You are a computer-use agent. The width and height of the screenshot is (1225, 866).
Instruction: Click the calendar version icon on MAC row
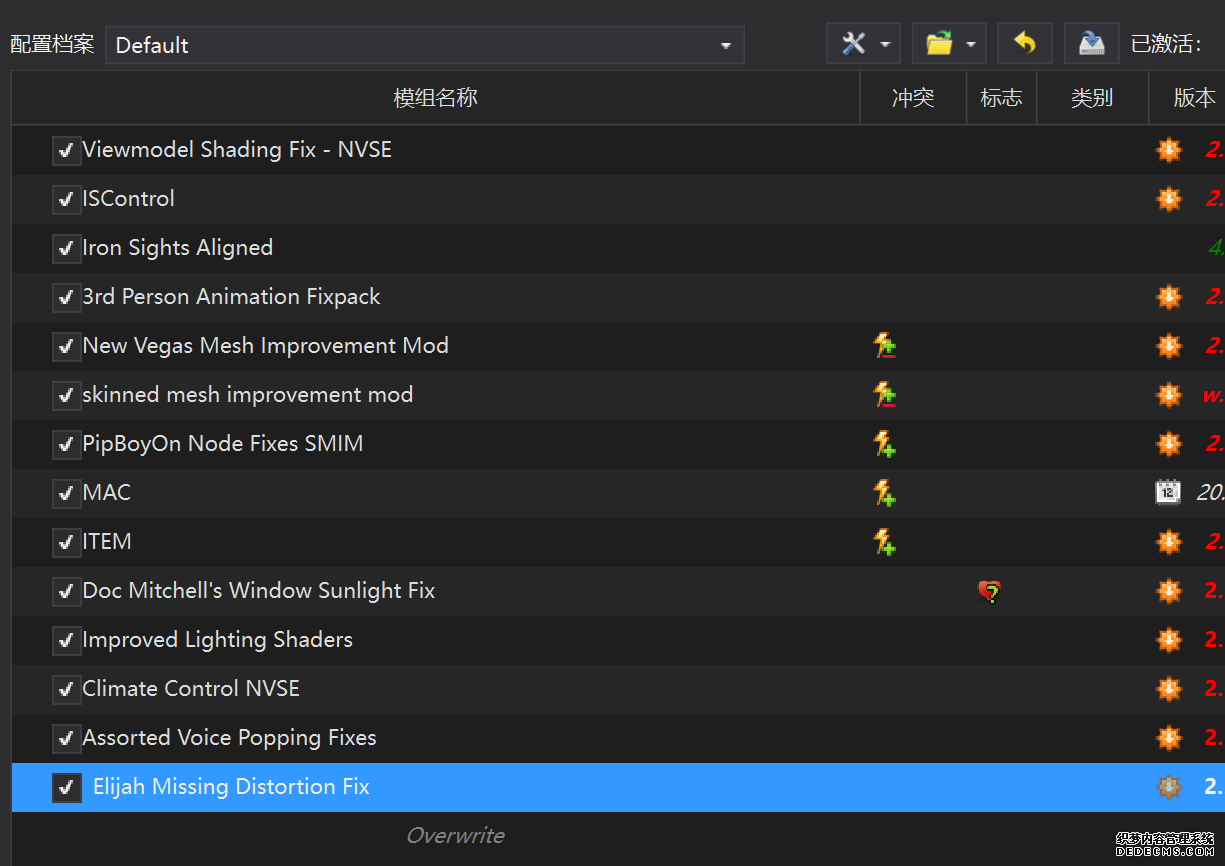(1168, 492)
